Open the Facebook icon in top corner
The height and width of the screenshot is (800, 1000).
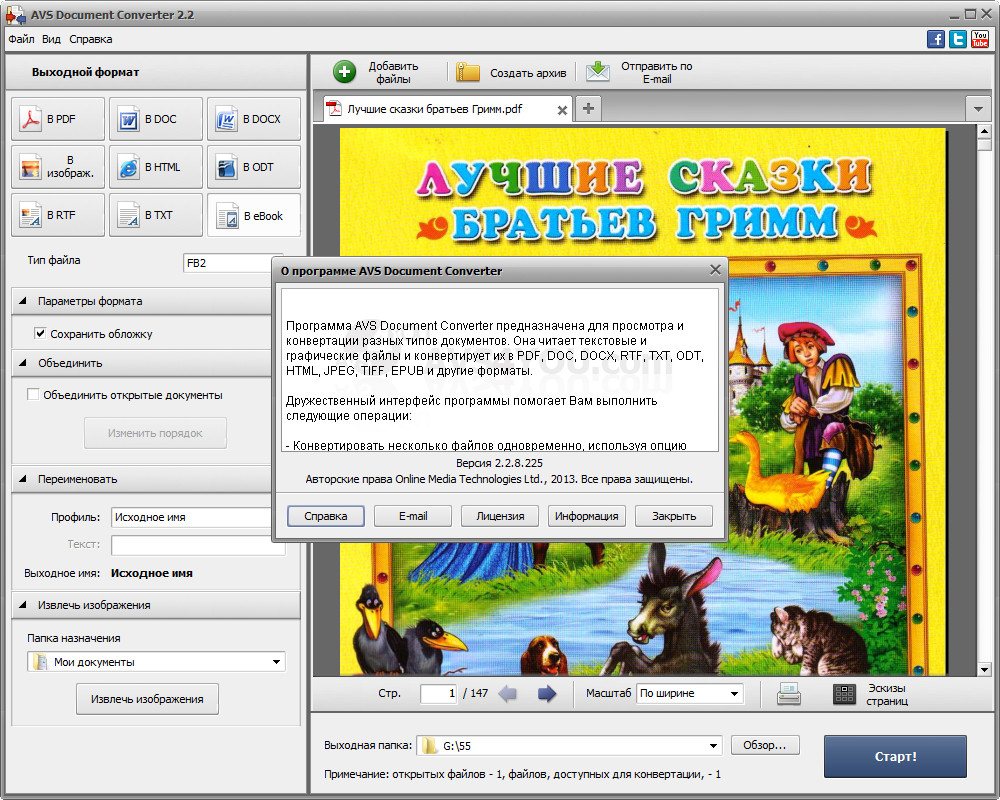click(x=936, y=39)
